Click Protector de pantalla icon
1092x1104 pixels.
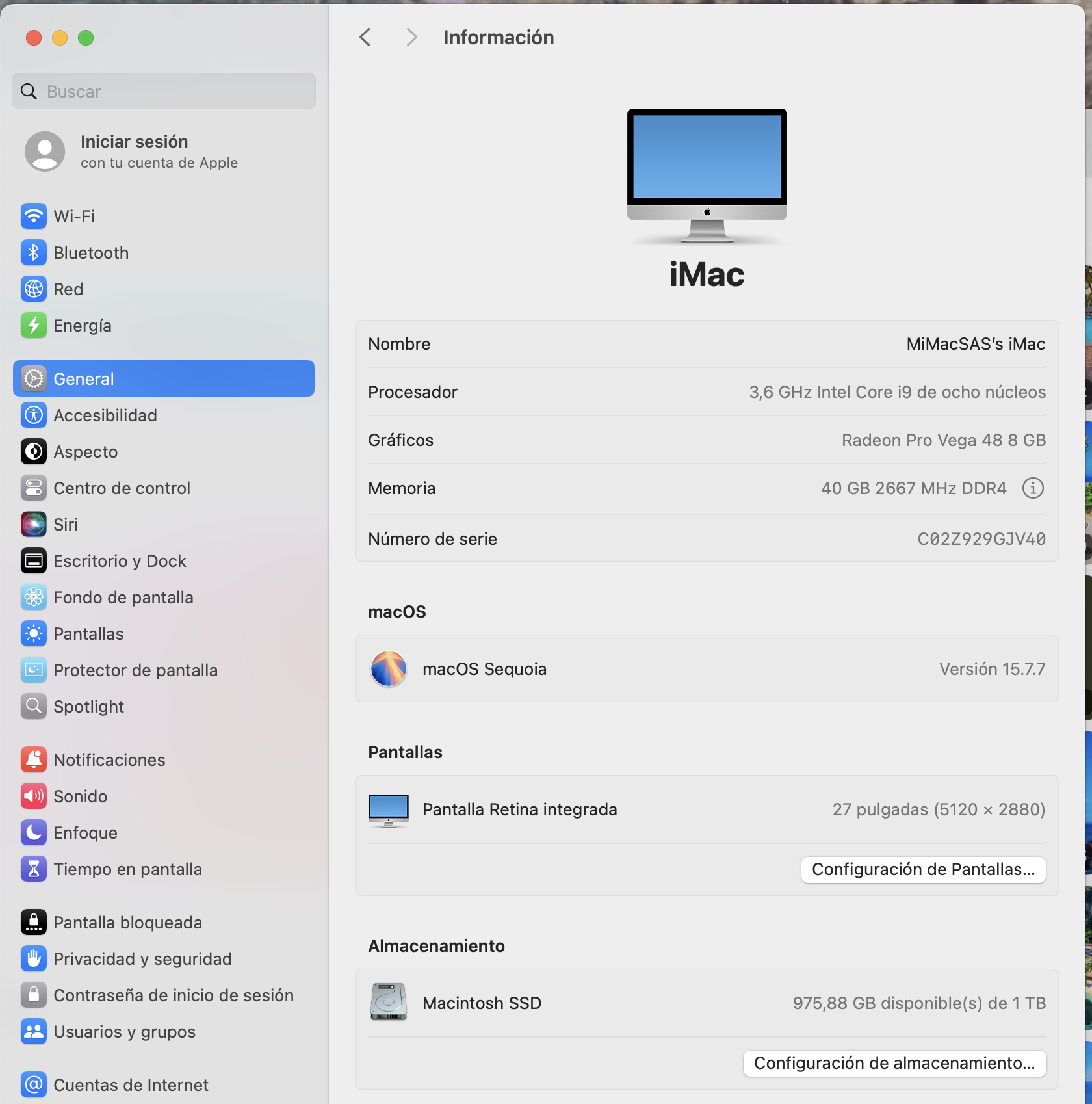point(34,670)
